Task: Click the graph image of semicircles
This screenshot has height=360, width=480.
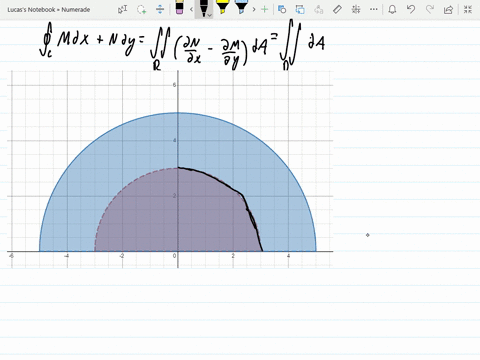Action: pyautogui.click(x=170, y=169)
